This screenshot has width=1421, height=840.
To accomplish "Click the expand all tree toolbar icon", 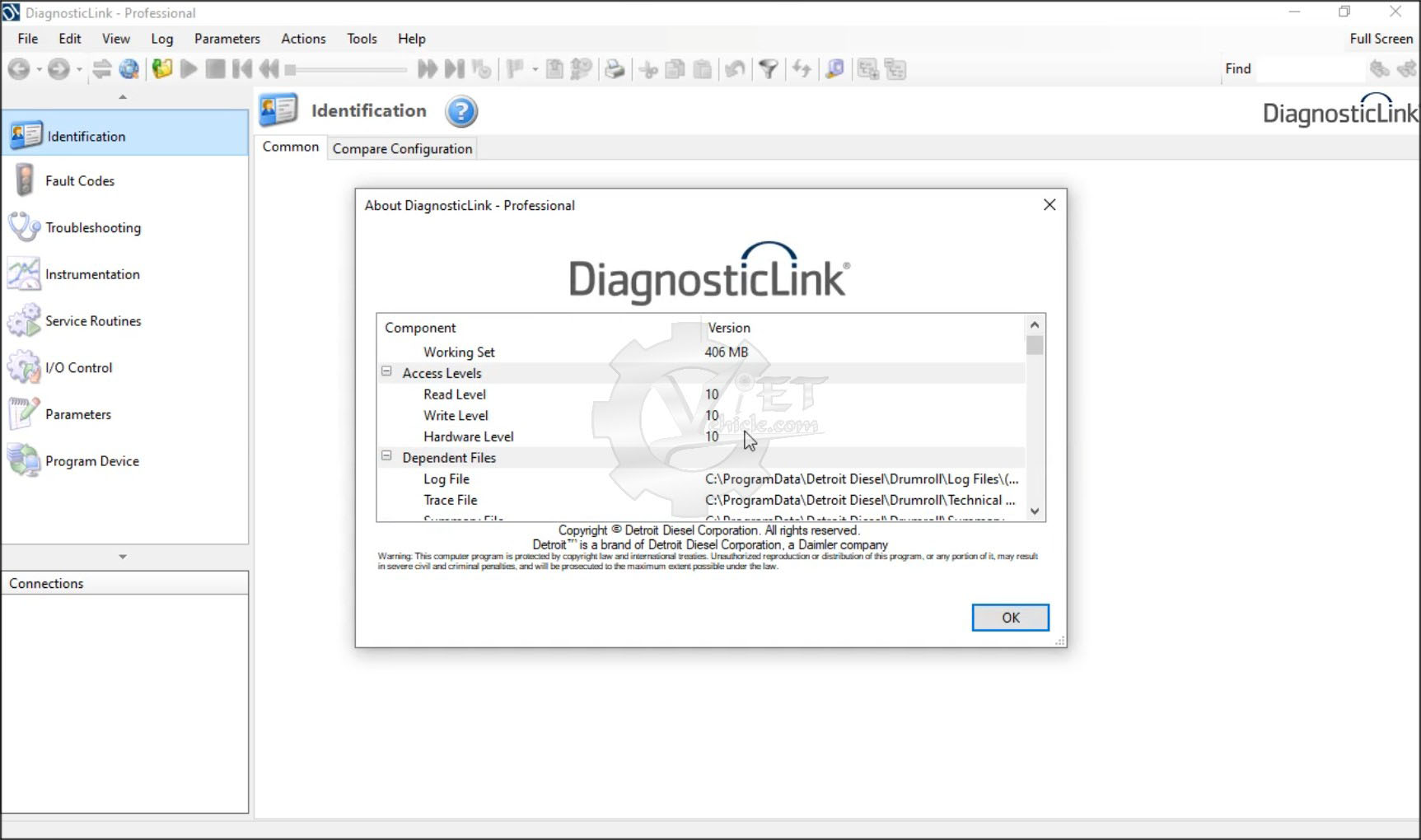I will point(868,69).
